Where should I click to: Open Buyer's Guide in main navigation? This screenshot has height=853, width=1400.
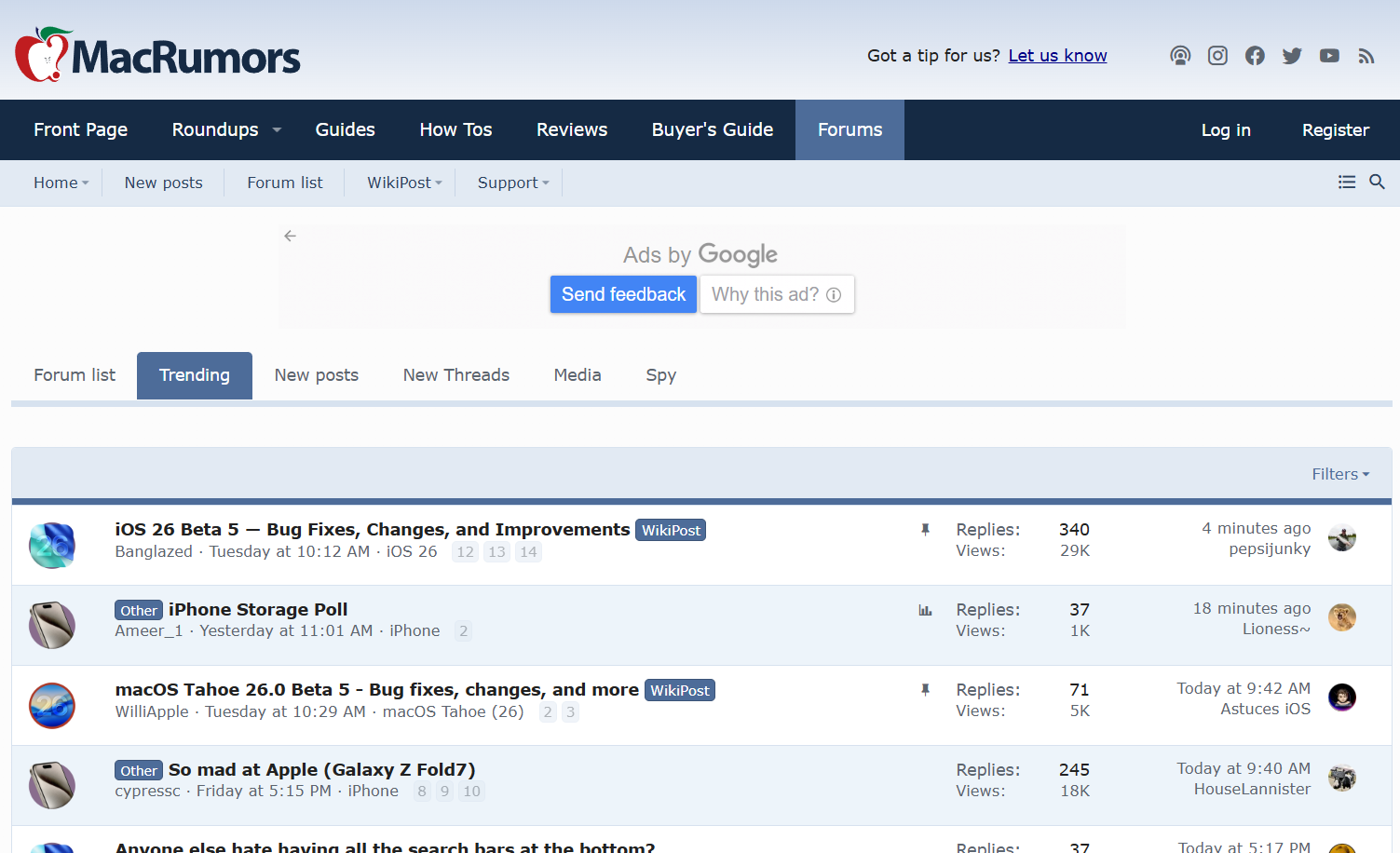coord(713,129)
